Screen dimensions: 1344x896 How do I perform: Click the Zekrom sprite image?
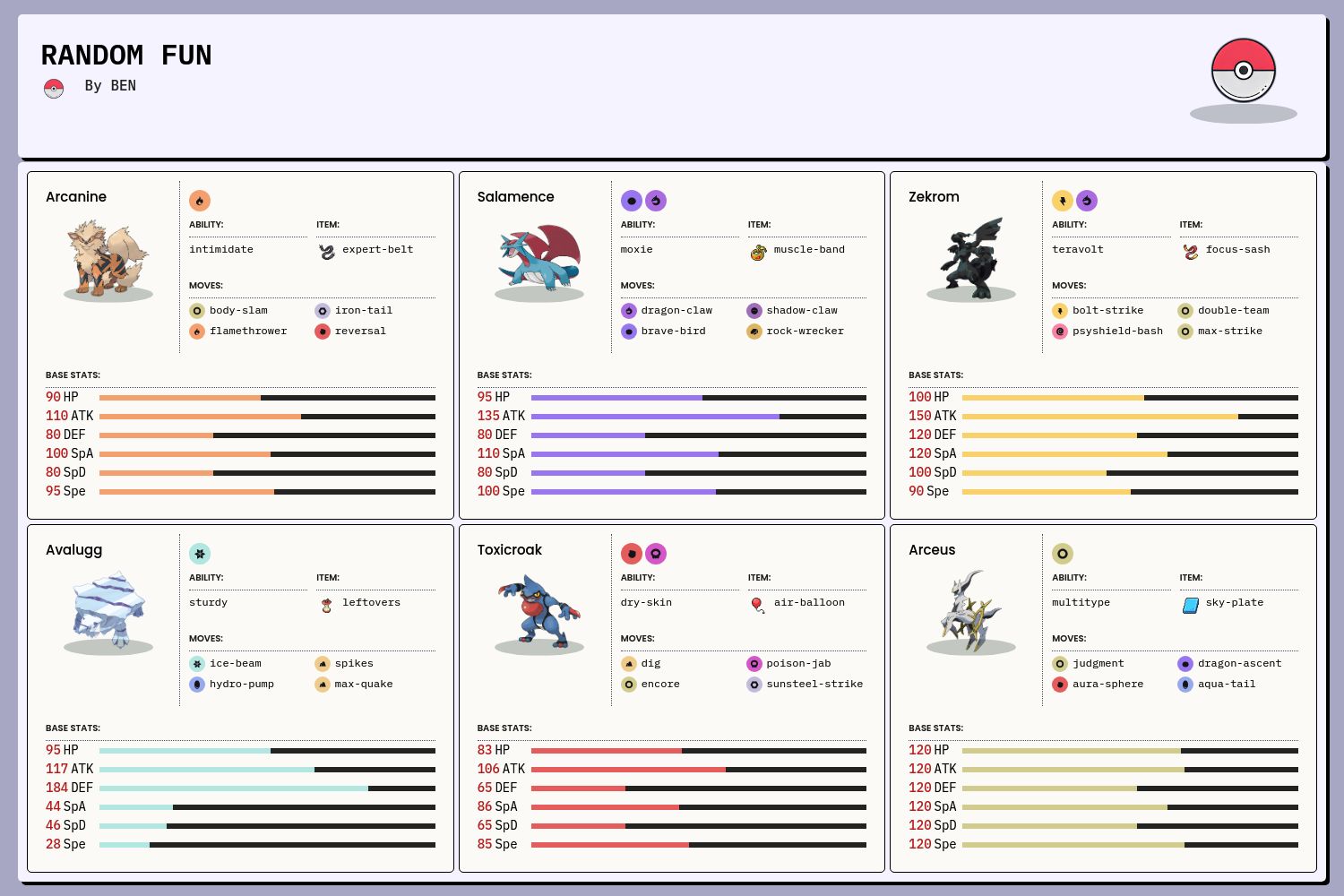(x=970, y=258)
